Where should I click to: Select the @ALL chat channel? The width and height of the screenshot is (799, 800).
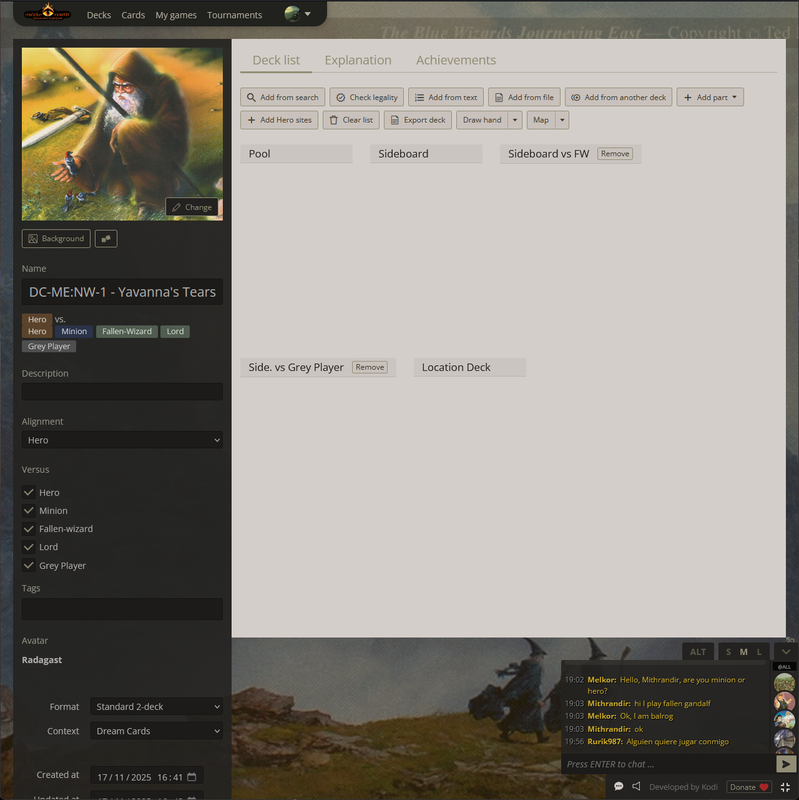(x=784, y=666)
